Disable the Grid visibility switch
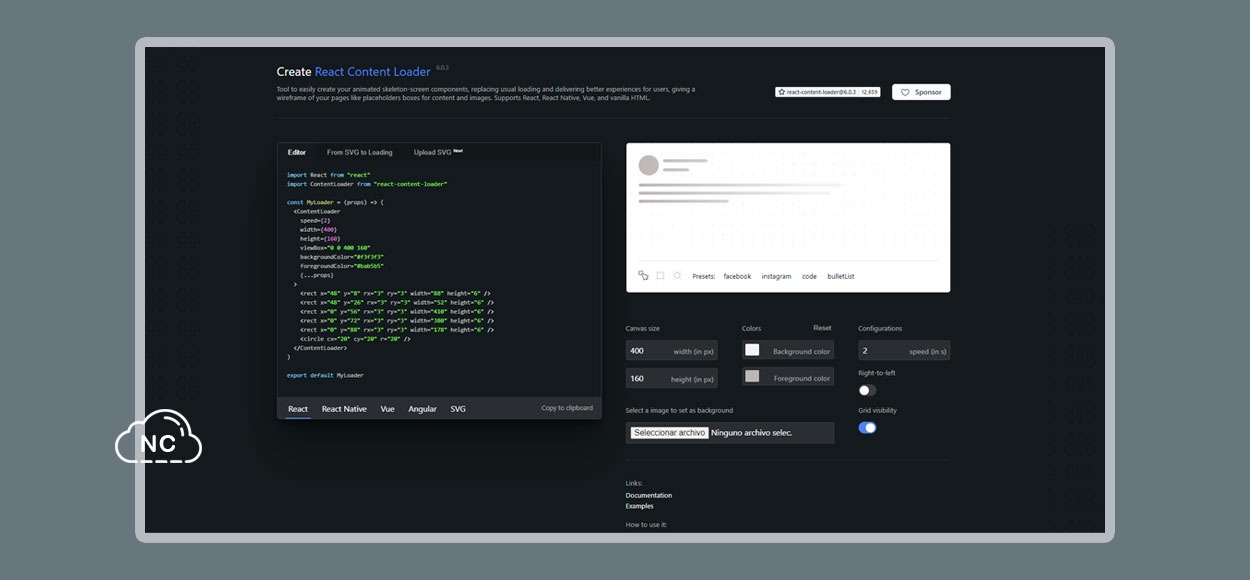 click(x=867, y=428)
